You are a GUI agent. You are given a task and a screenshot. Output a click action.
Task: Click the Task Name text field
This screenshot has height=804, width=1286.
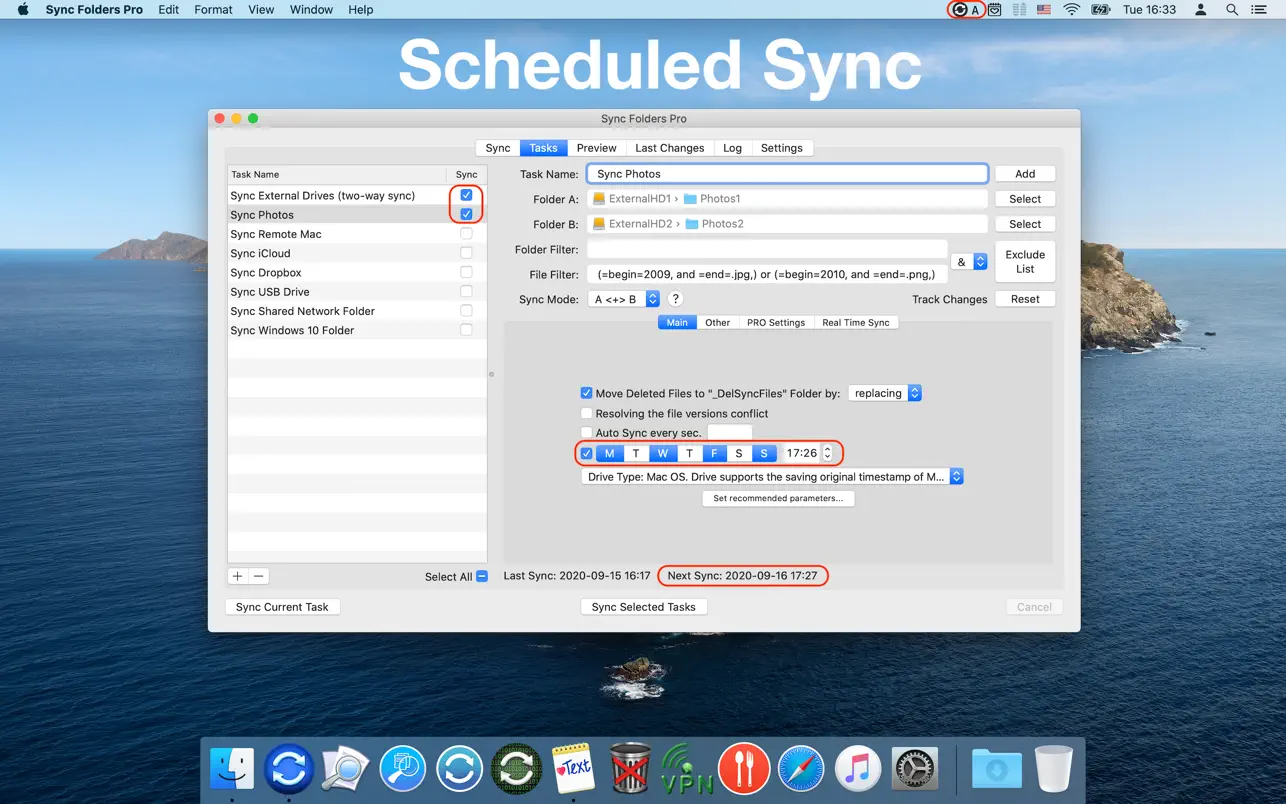(x=787, y=174)
